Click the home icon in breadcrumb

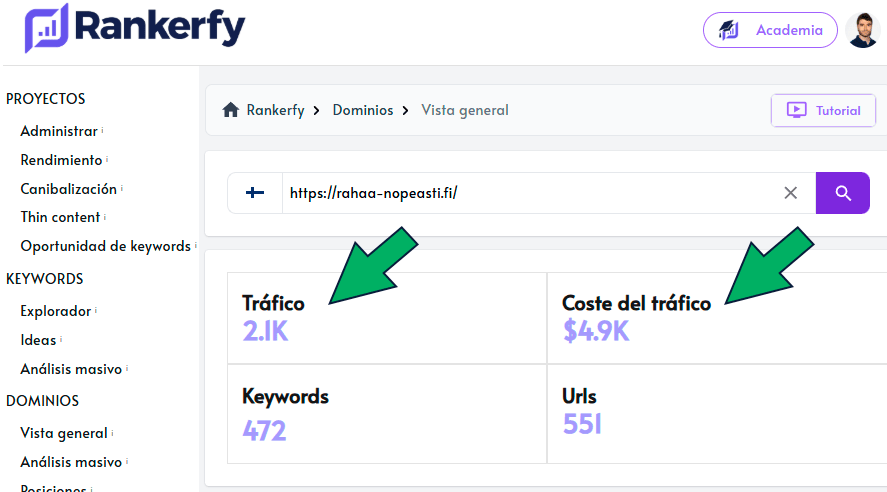(230, 110)
